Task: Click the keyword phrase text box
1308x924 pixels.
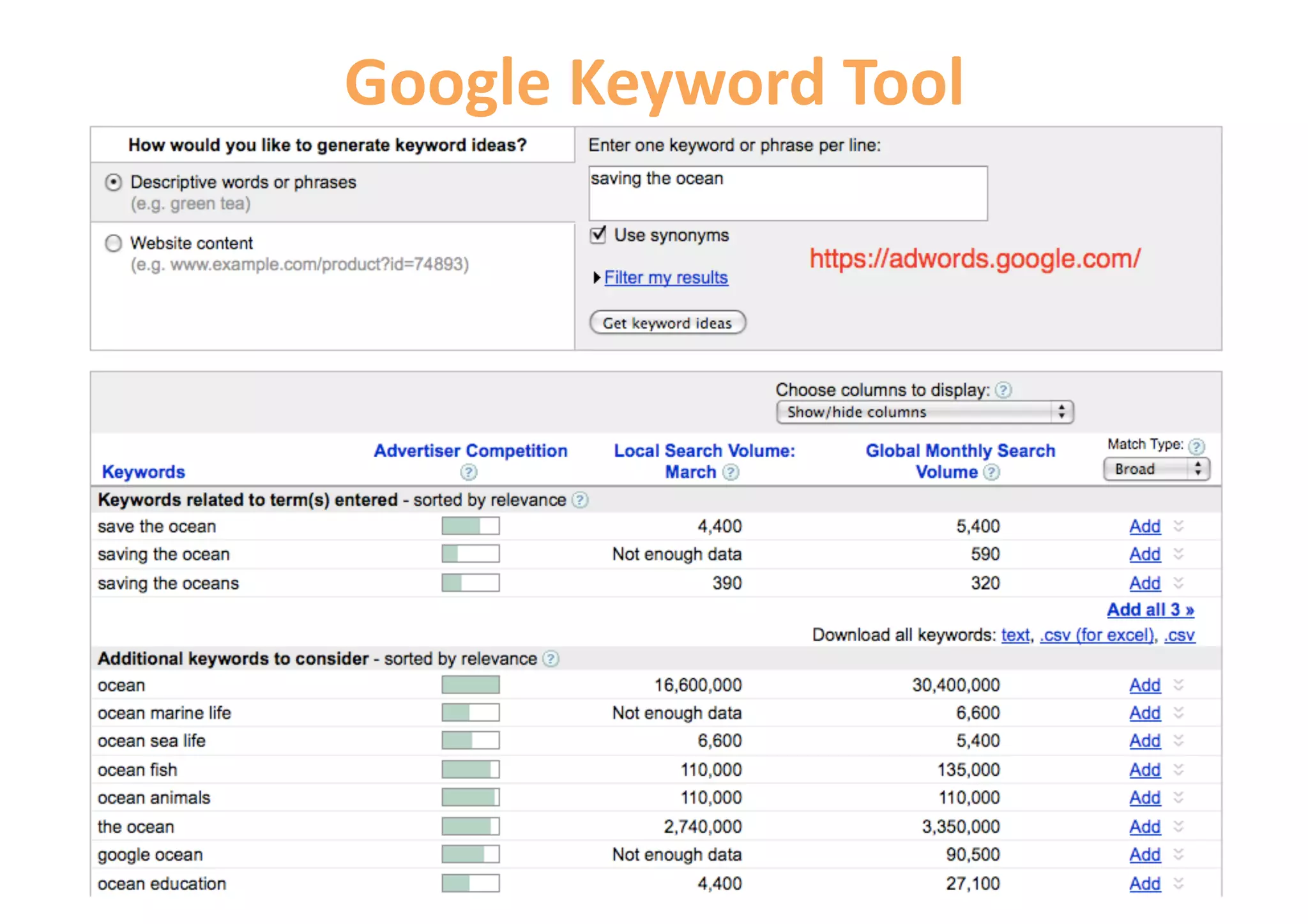Action: 788,193
